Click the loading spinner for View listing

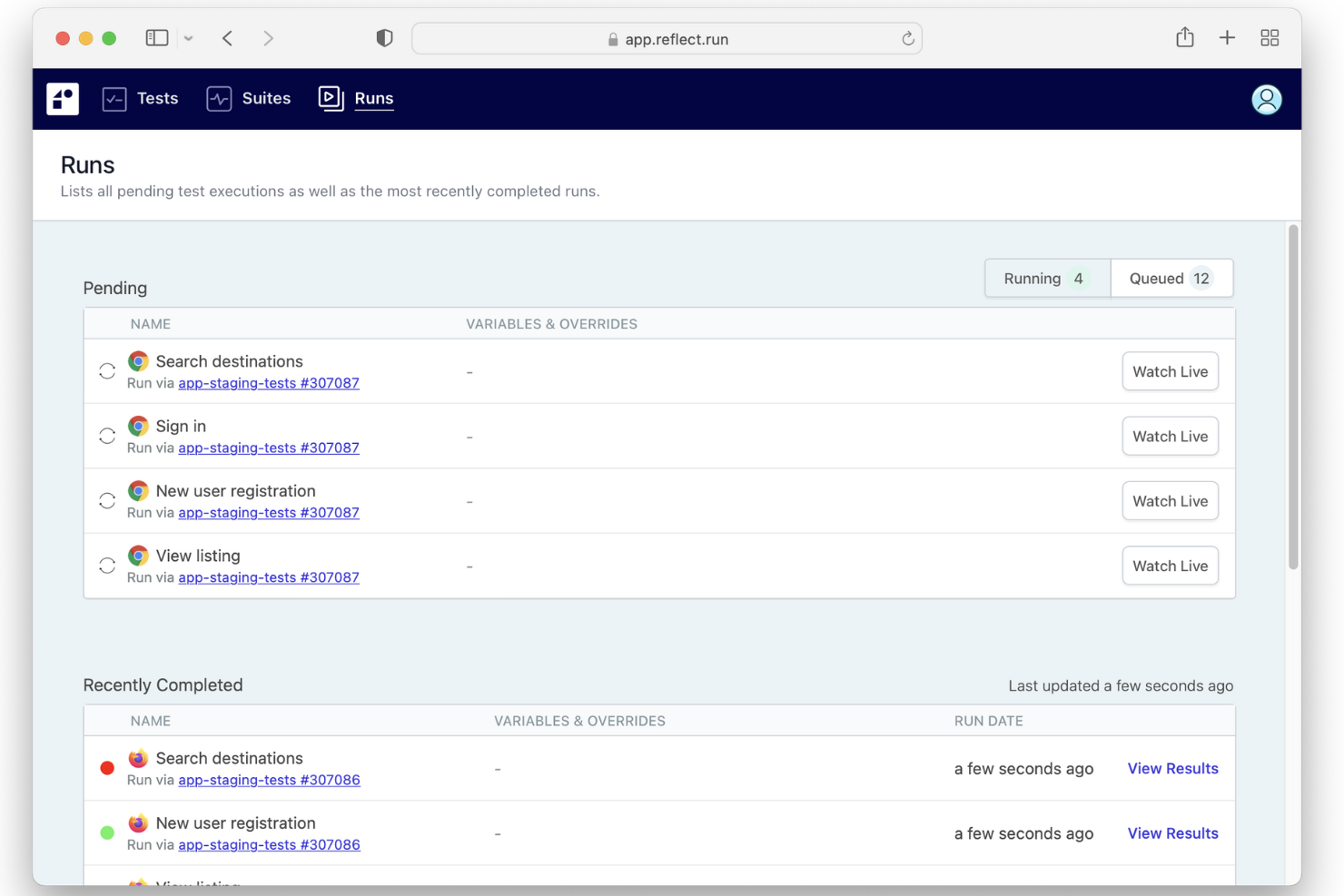click(106, 565)
